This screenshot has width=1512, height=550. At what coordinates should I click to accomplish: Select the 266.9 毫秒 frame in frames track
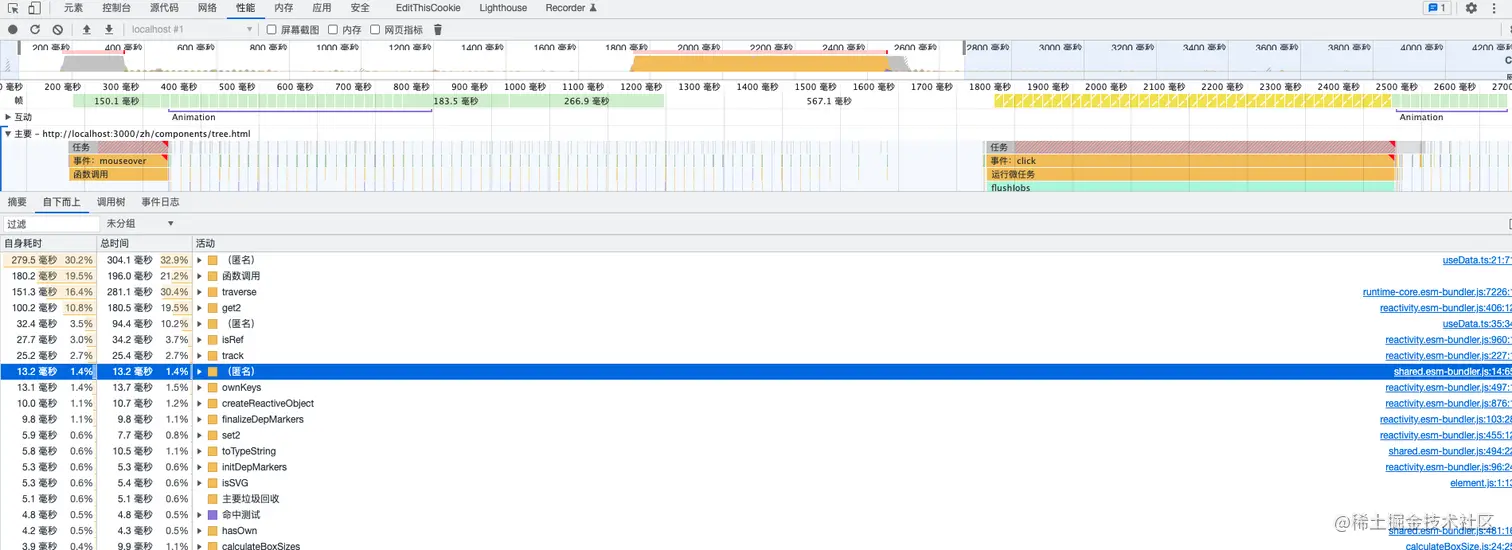[x=586, y=101]
